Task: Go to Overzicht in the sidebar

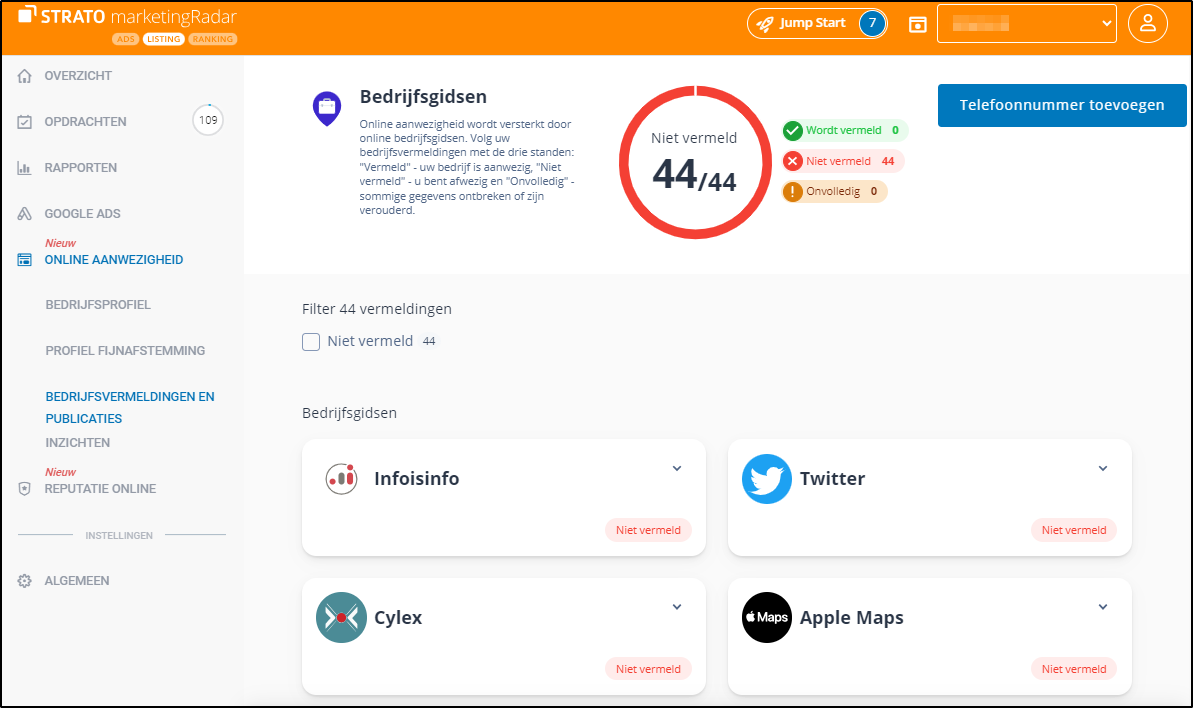Action: tap(78, 76)
